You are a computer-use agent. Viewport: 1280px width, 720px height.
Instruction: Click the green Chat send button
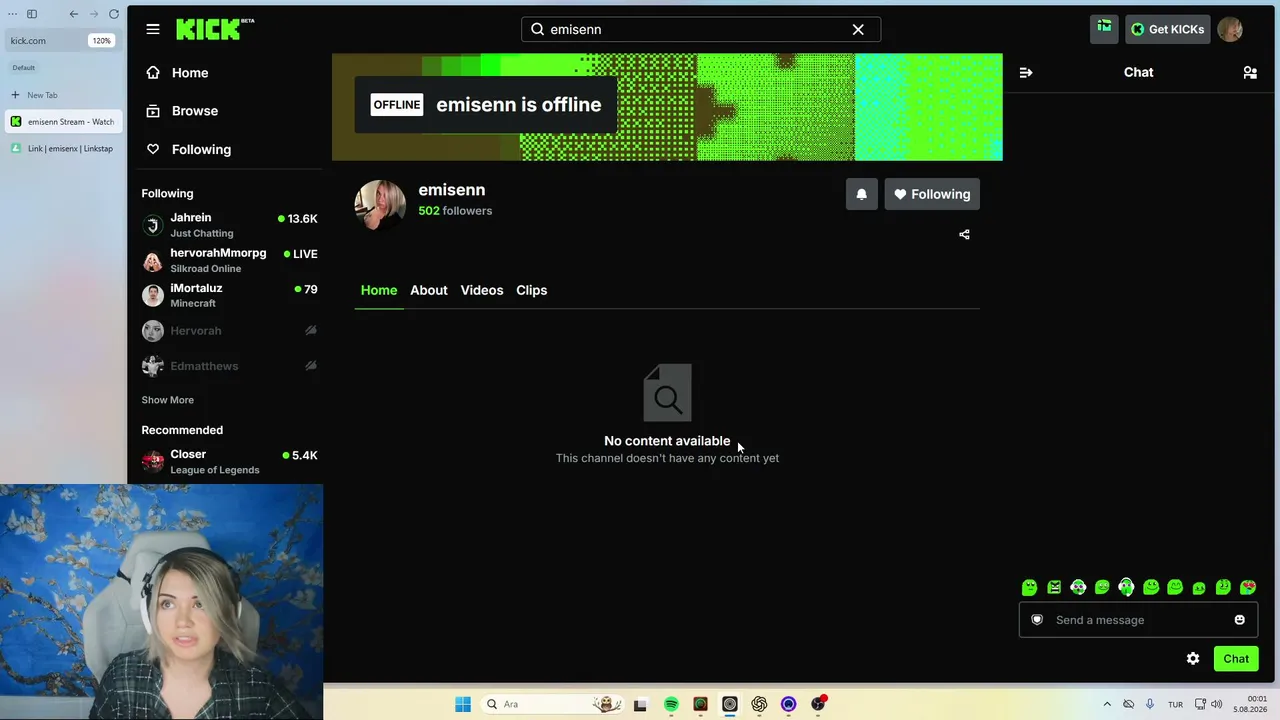click(1236, 659)
